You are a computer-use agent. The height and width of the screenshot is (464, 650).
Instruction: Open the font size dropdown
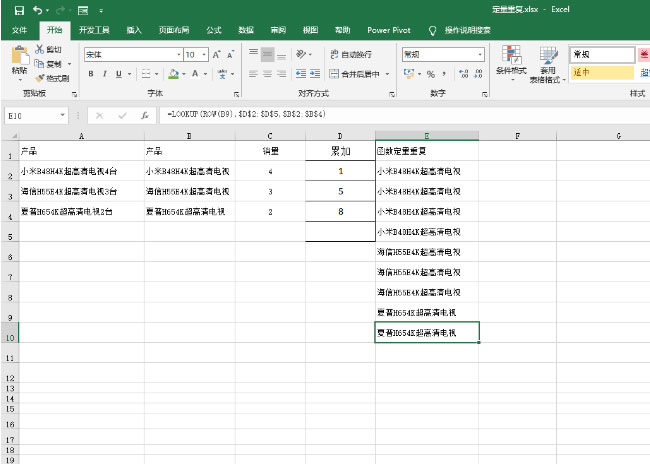(x=204, y=54)
